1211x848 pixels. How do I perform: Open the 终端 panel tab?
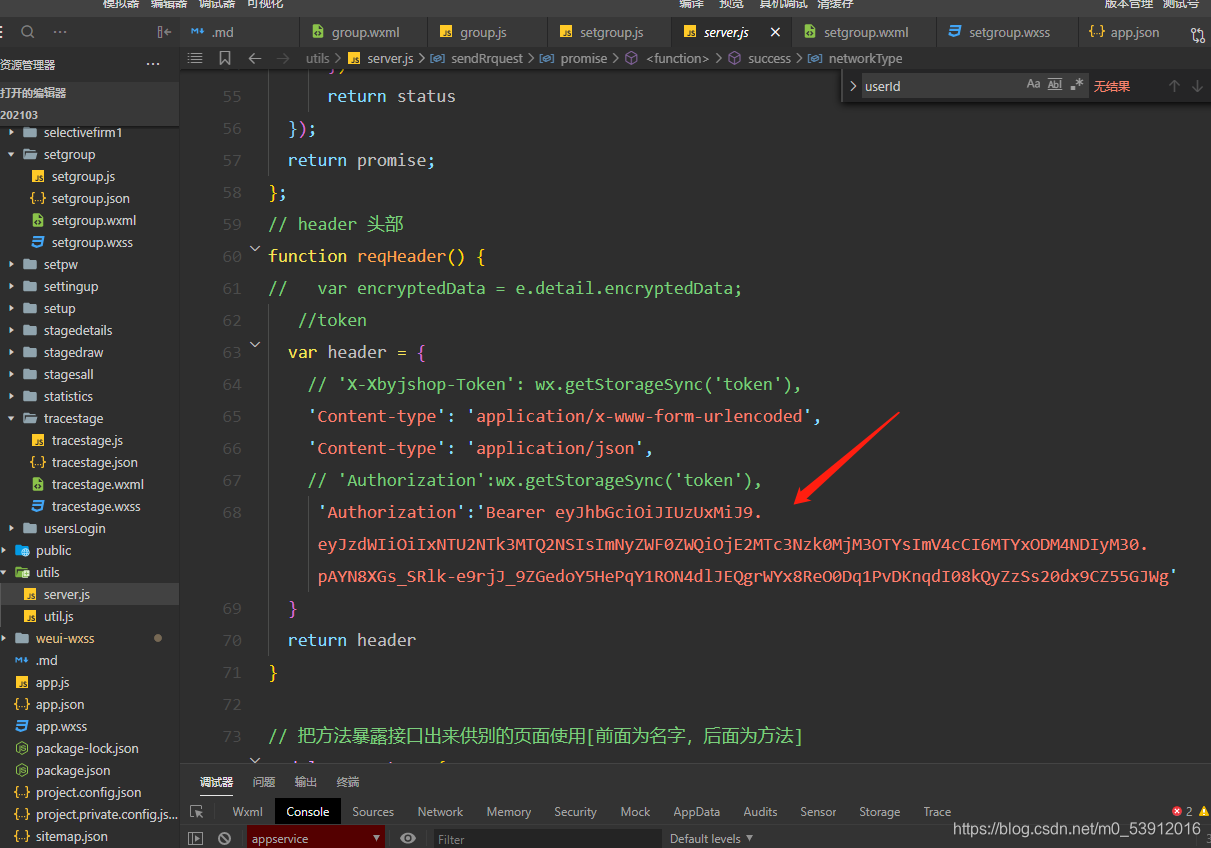[x=347, y=782]
